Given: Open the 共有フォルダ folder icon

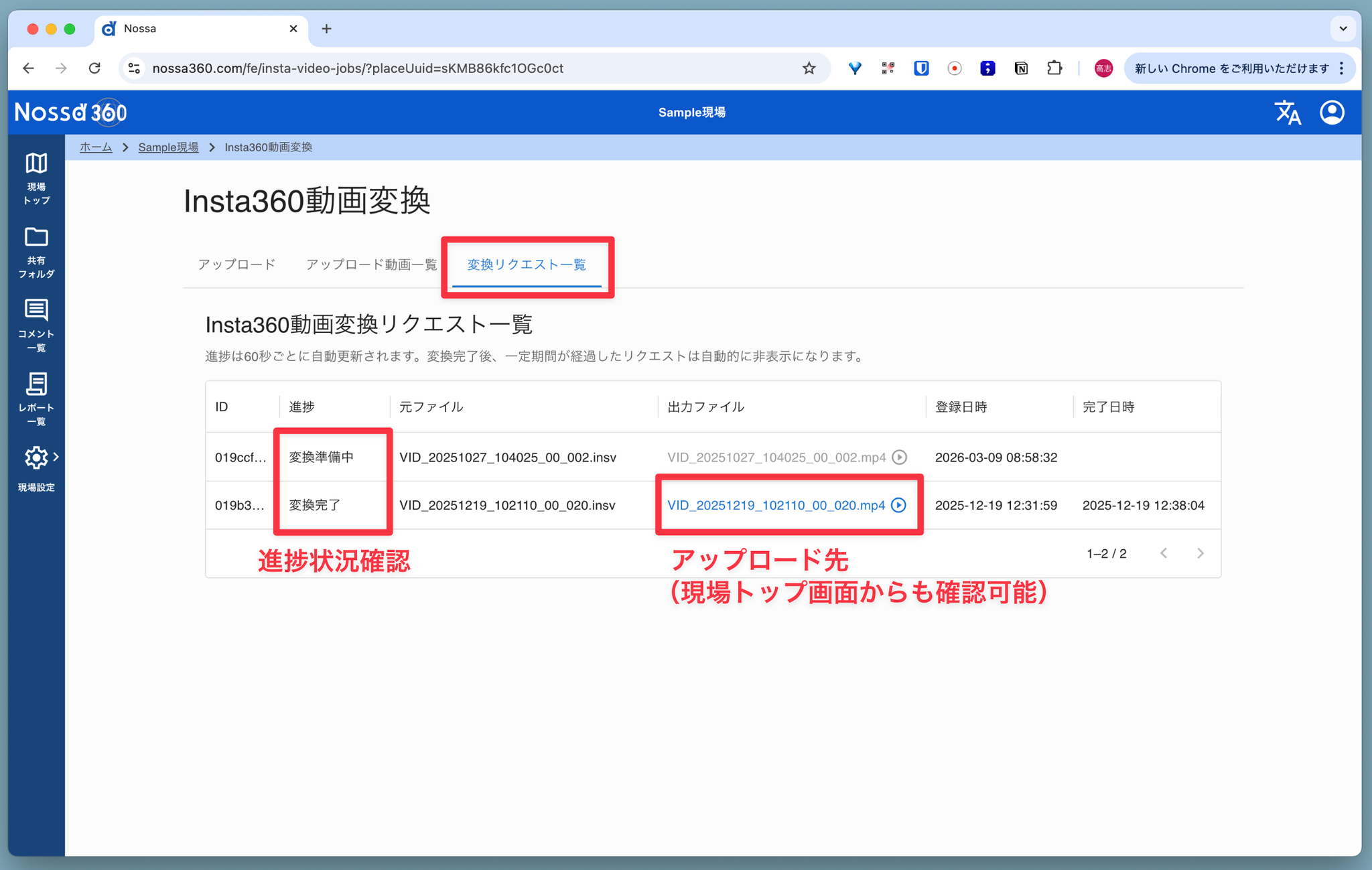Looking at the screenshot, I should point(36,238).
